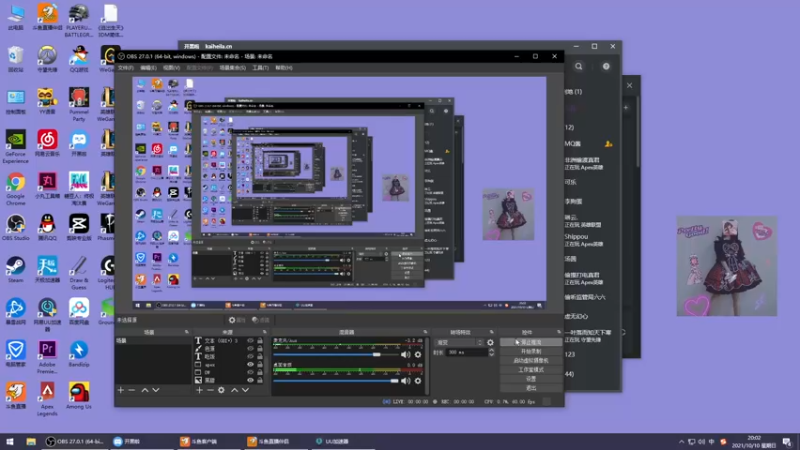Pop out the Audio Mixer dock panel
The height and width of the screenshot is (450, 800).
coord(425,332)
